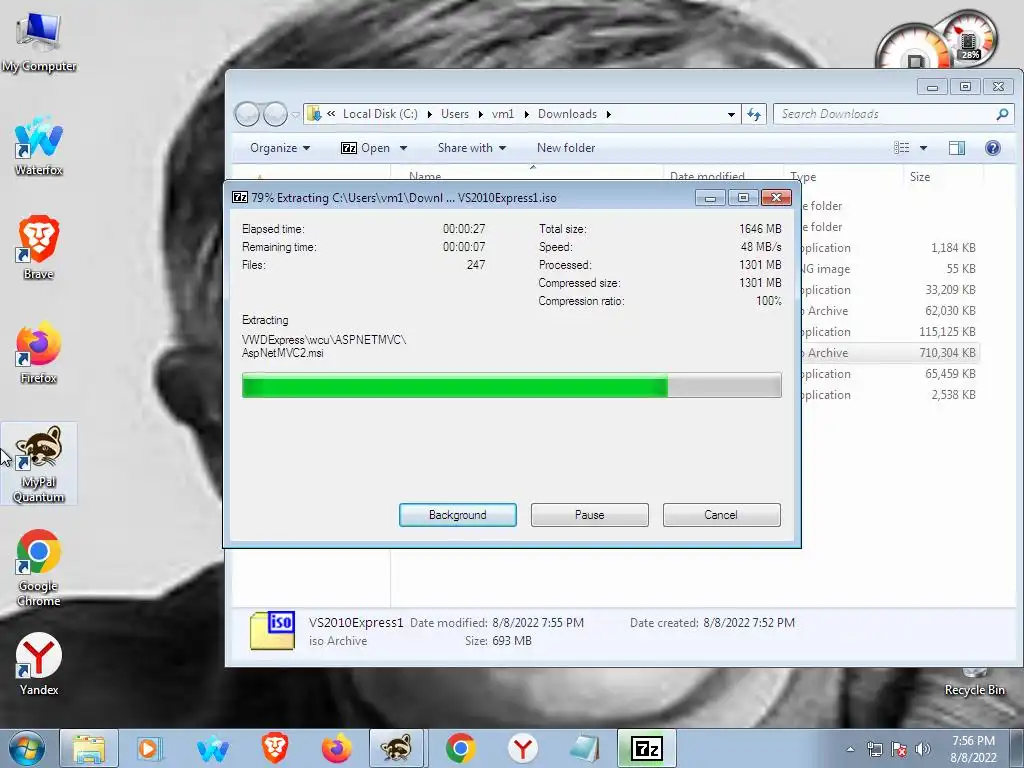Change the view with the views icon
The image size is (1024, 768).
(902, 148)
